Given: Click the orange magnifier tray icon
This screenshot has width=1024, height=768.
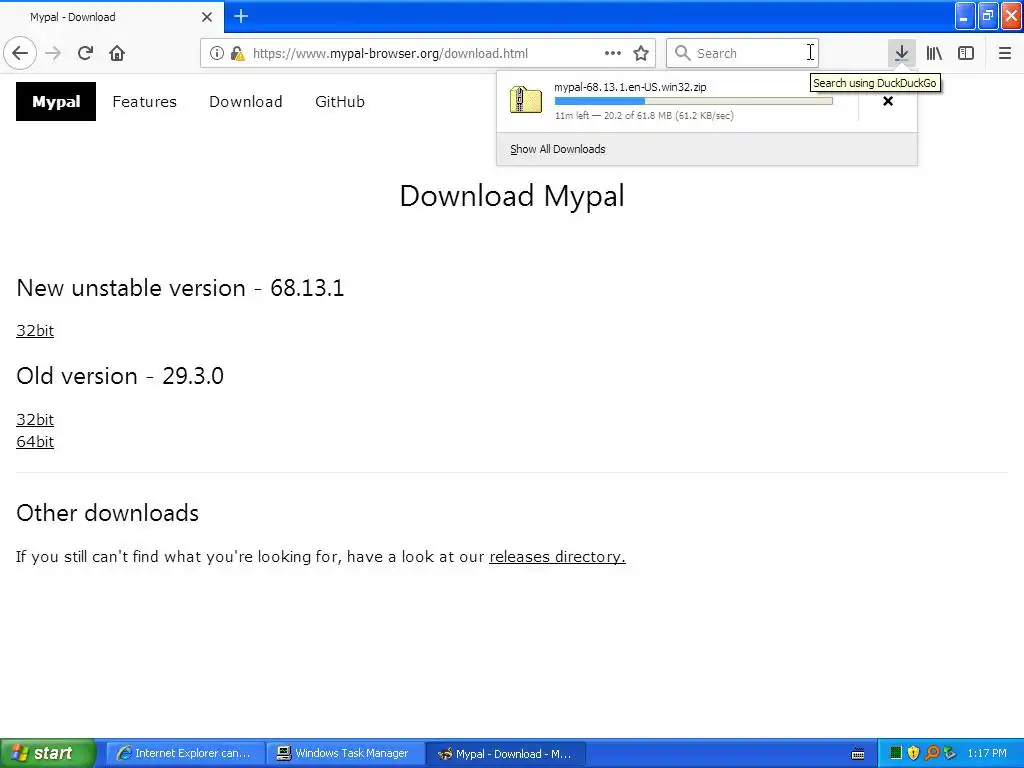Looking at the screenshot, I should [x=931, y=753].
